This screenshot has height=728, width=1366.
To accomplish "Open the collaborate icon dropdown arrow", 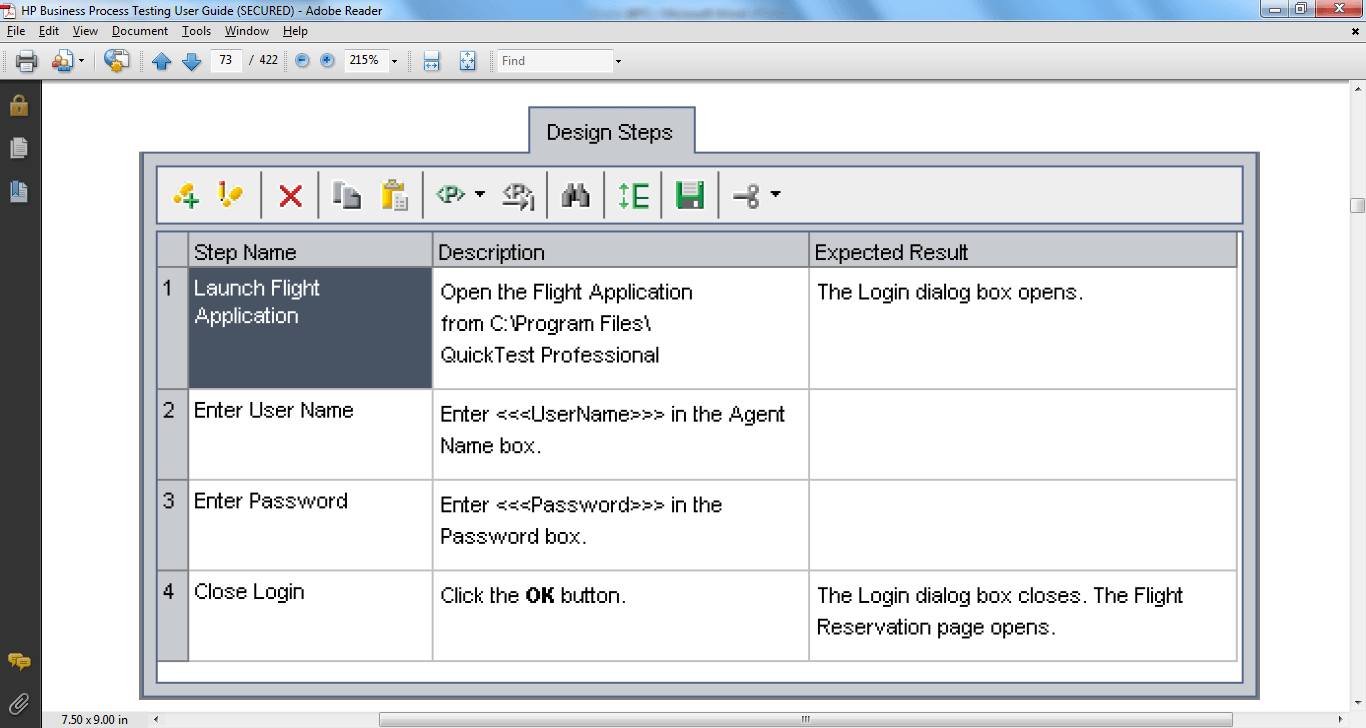I will tap(82, 61).
